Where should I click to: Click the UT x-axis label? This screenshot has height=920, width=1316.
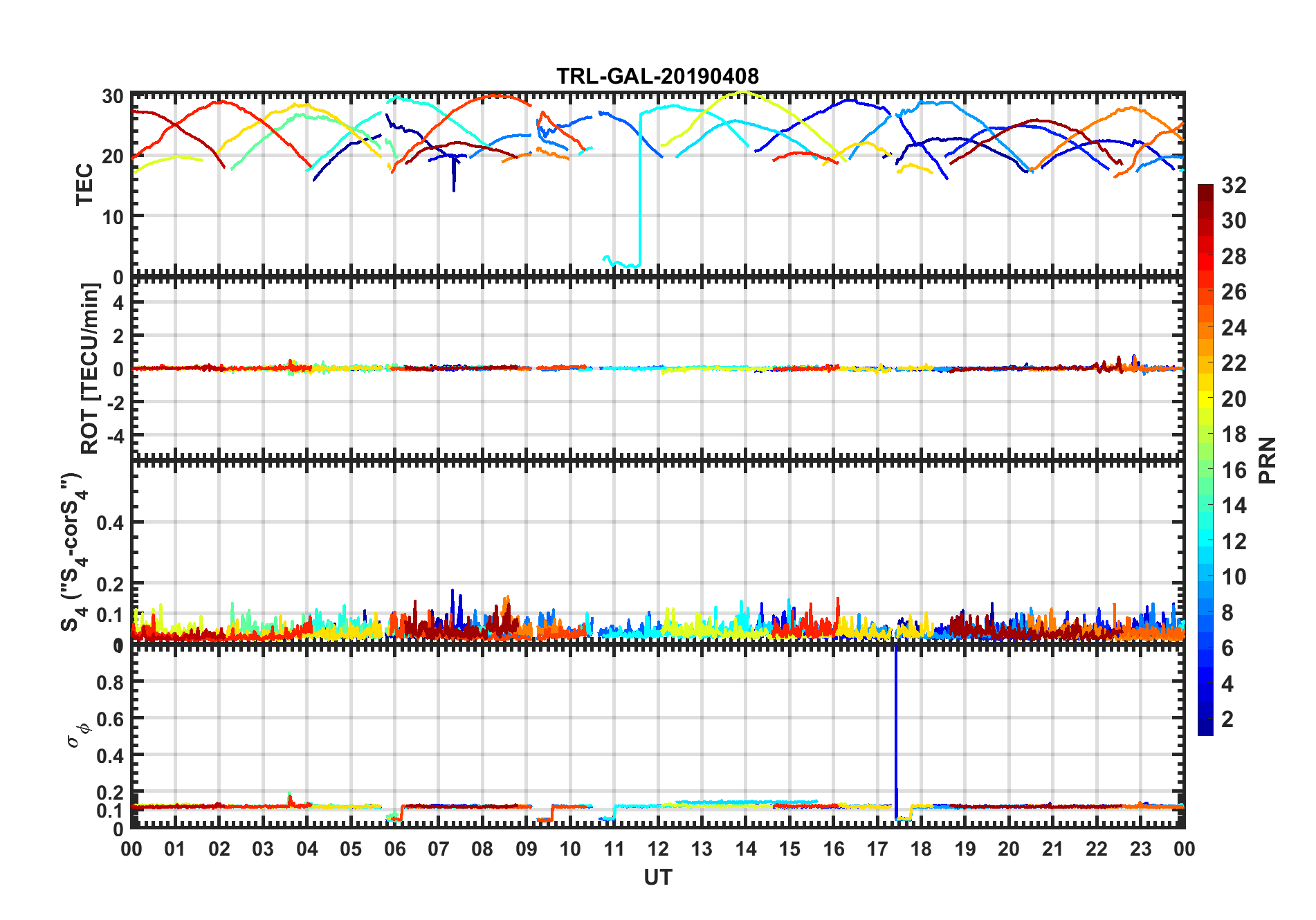(x=657, y=877)
